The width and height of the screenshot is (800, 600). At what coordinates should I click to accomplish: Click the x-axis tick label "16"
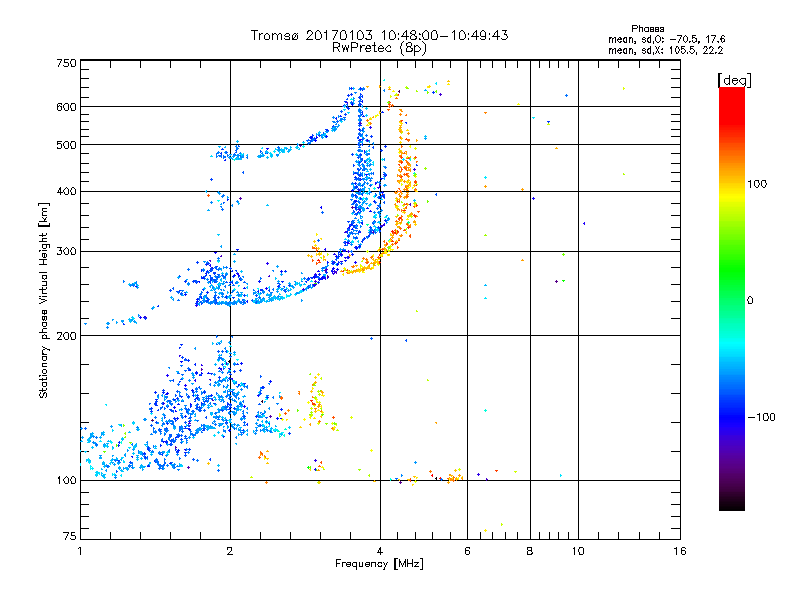click(680, 551)
